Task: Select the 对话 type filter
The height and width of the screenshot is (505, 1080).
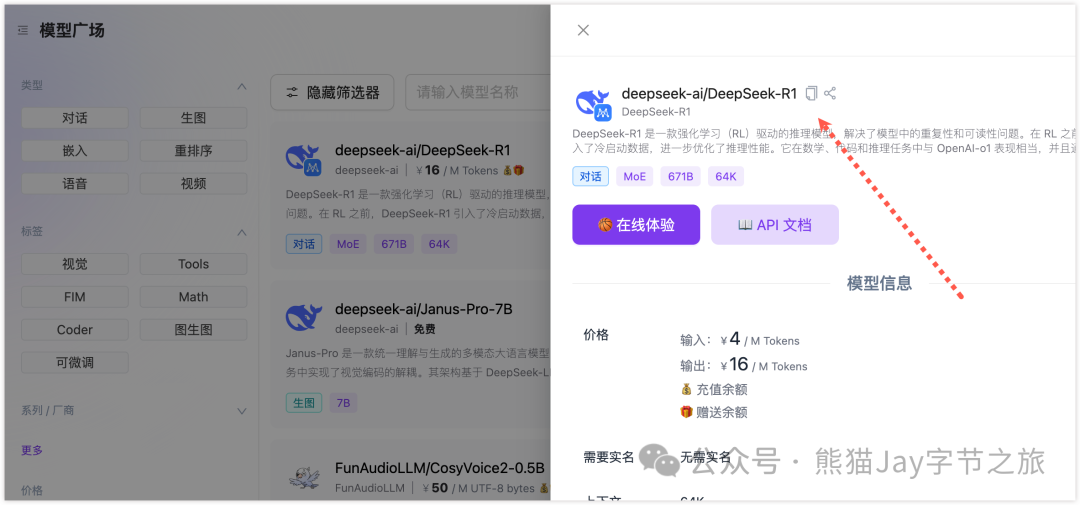Action: [x=74, y=118]
